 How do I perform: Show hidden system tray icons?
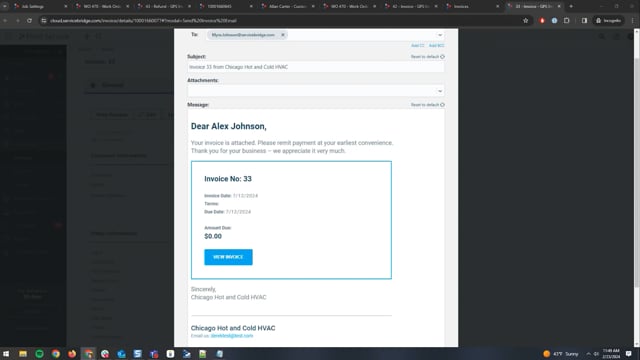[588, 354]
